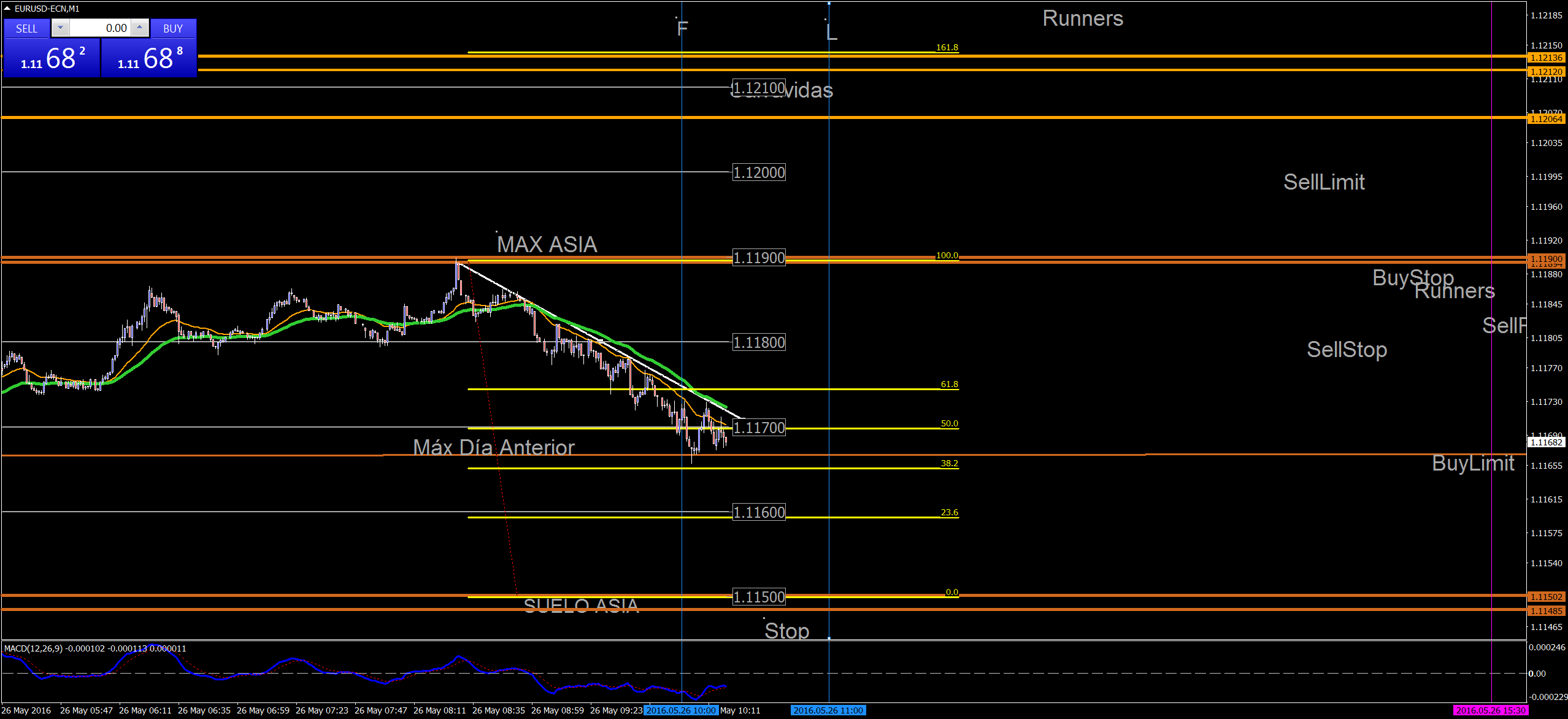Click the Fibonacci 161.8 level label
1568x719 pixels.
[947, 47]
